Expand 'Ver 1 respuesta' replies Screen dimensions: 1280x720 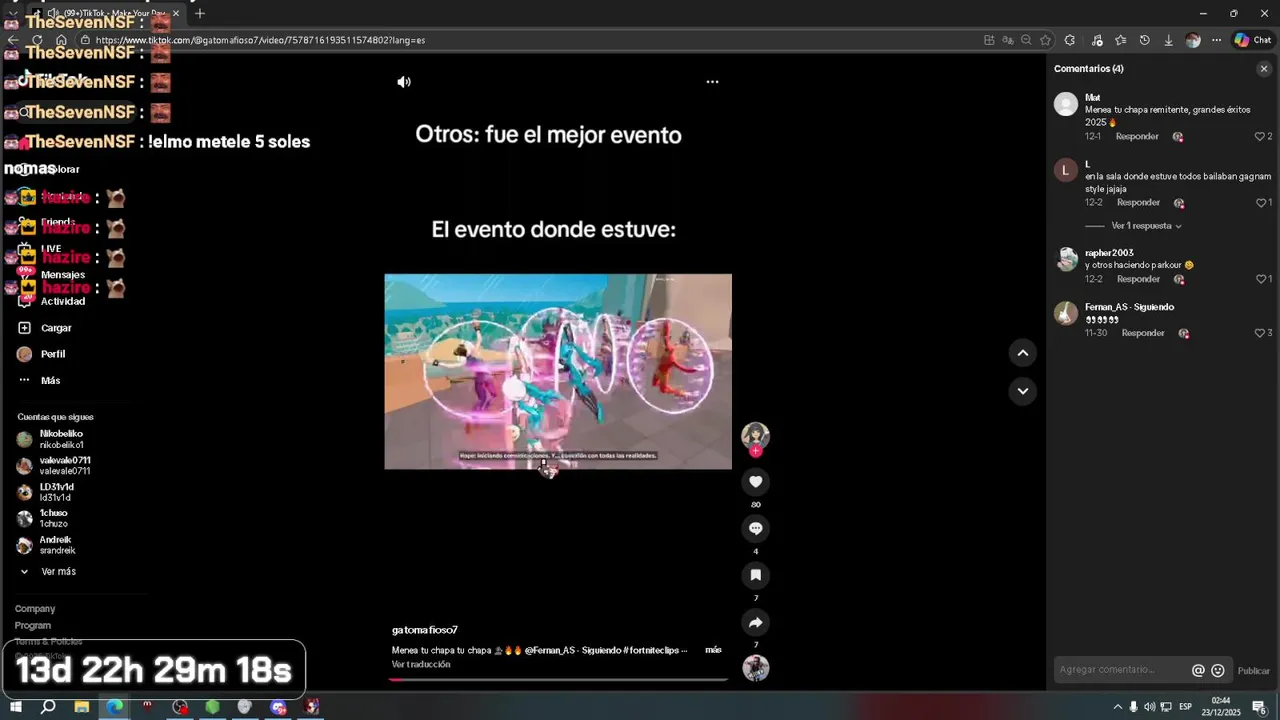click(x=1146, y=226)
